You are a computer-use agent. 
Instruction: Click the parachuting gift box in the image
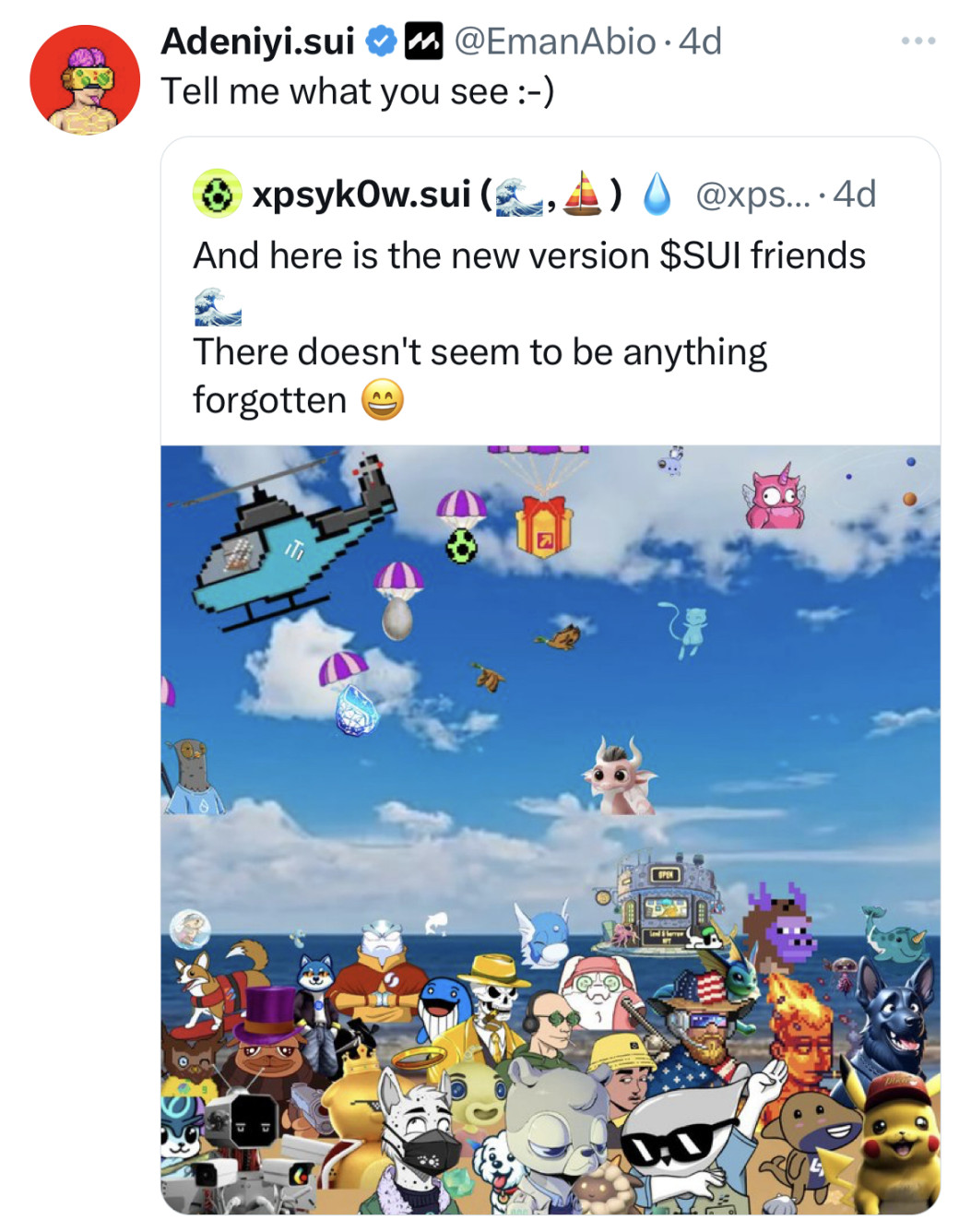pos(543,526)
